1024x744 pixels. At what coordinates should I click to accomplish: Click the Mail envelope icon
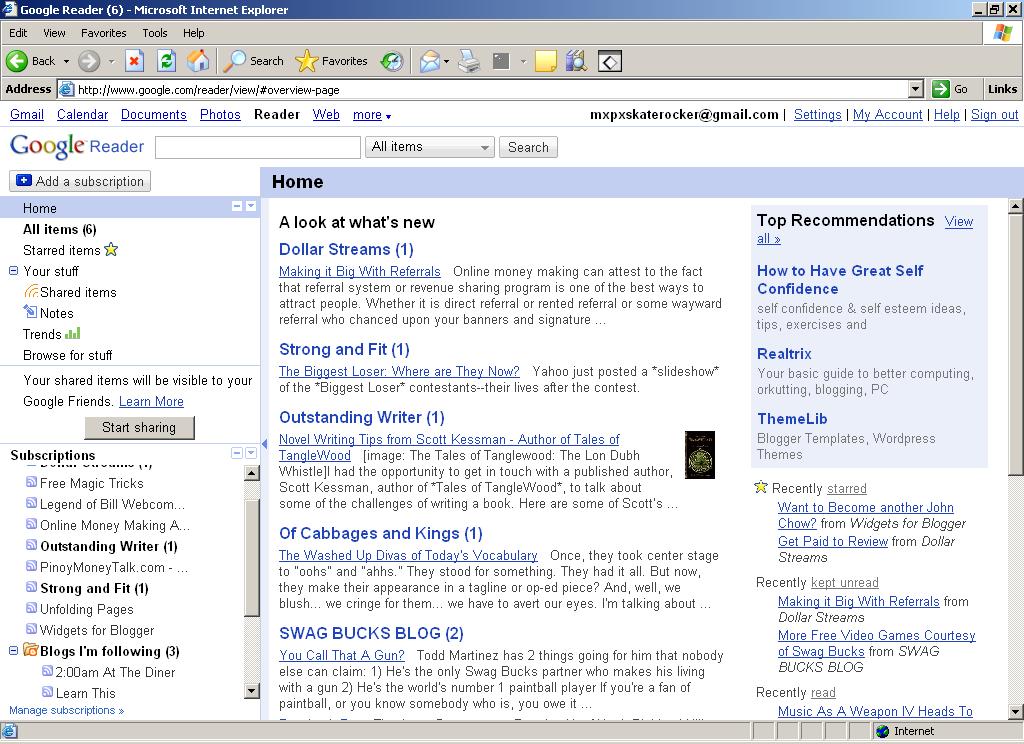pos(430,61)
